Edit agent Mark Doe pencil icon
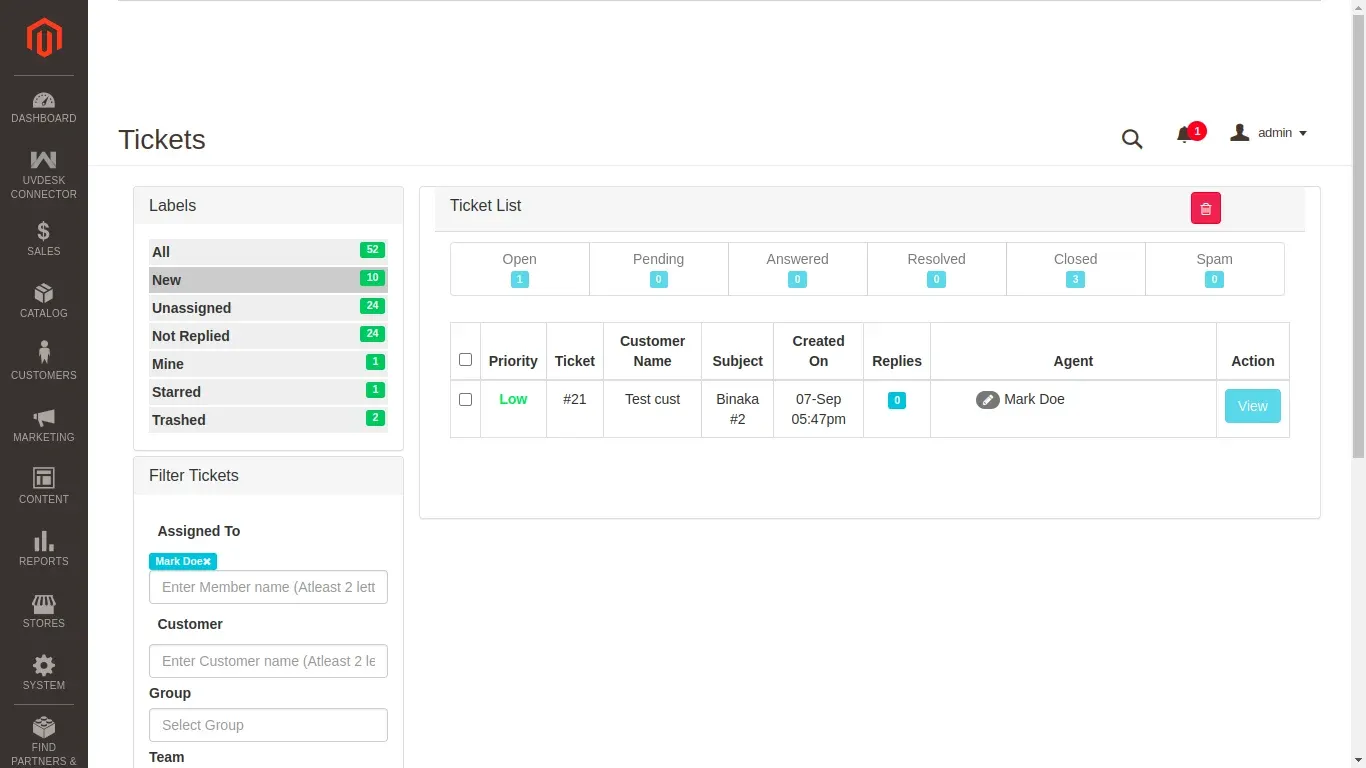 [988, 400]
